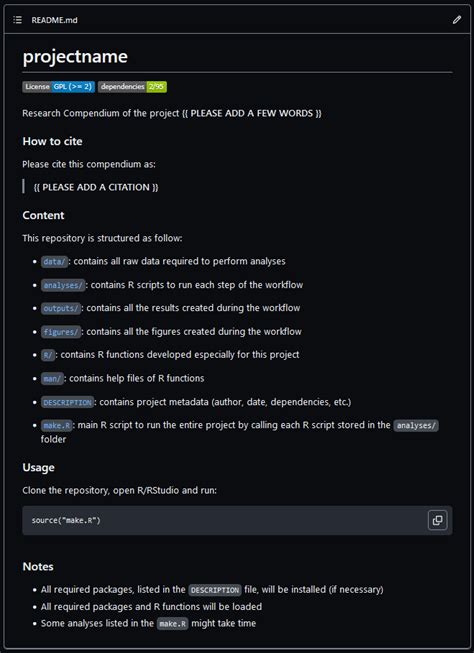
Task: Open the make.R script link
Action: [57, 426]
